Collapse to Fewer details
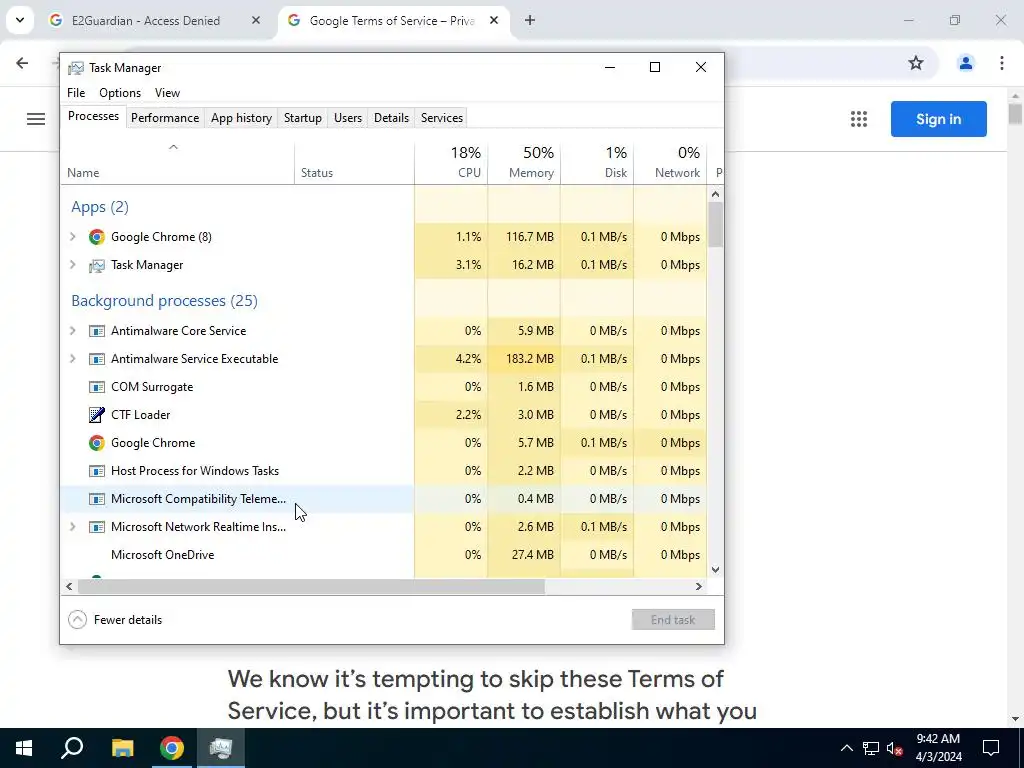 point(115,620)
